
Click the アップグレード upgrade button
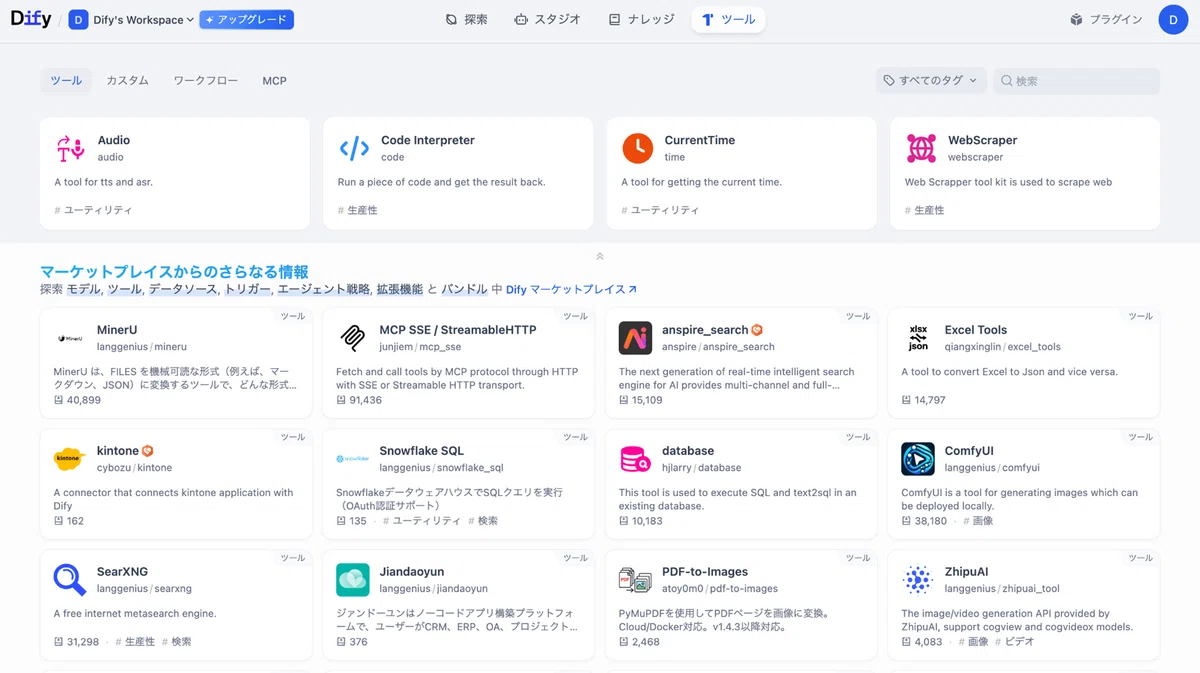coord(246,20)
